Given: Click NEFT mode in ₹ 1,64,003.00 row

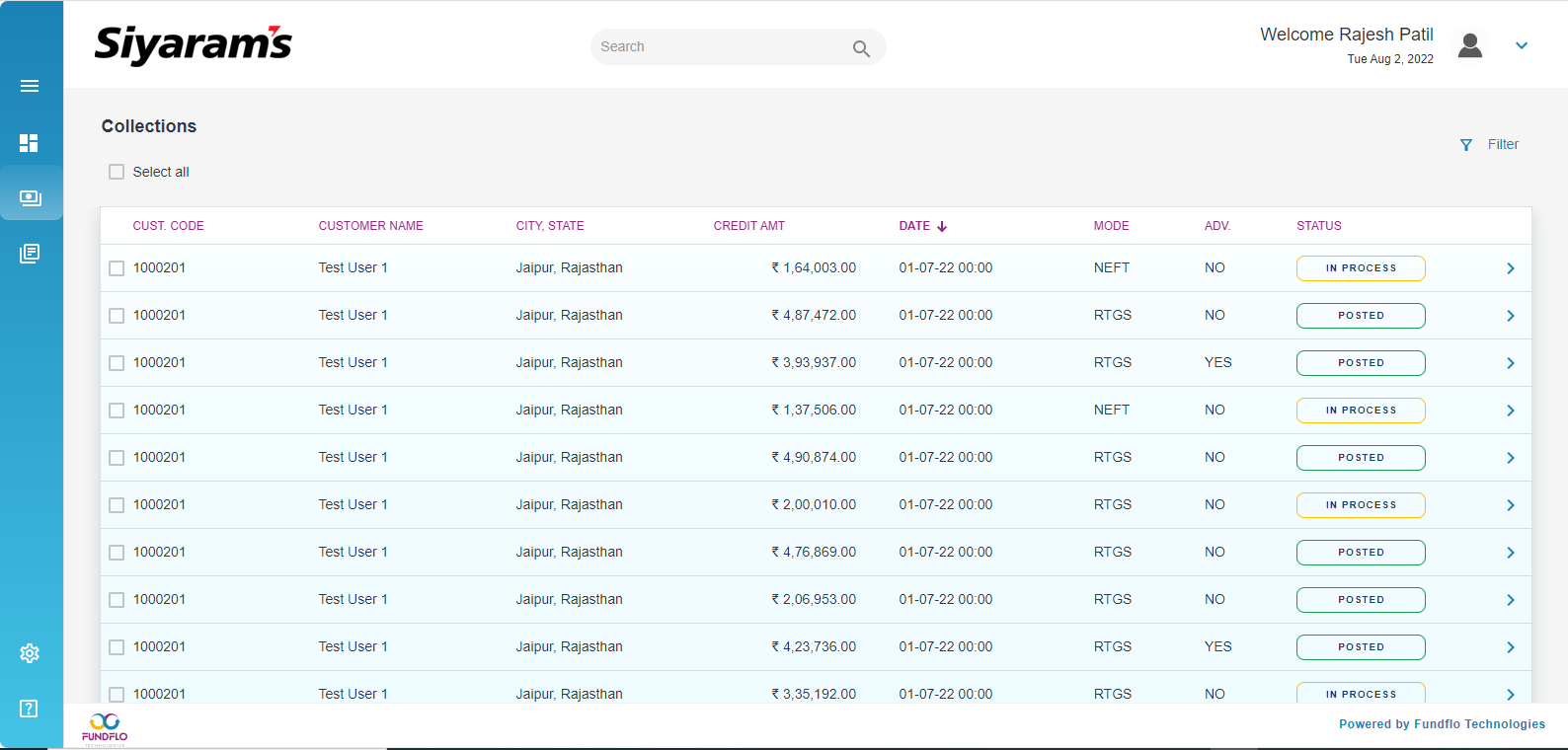Looking at the screenshot, I should click(x=1112, y=268).
